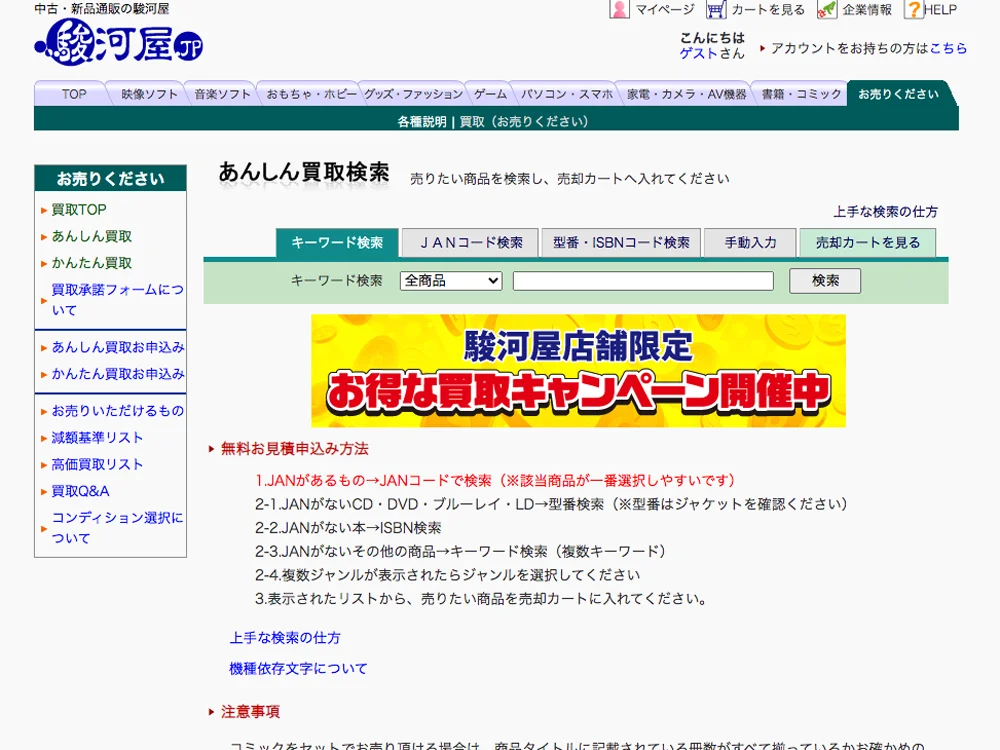This screenshot has height=750, width=1000.
Task: Open 減額基準リスト sidebar link
Action: pyautogui.click(x=97, y=438)
